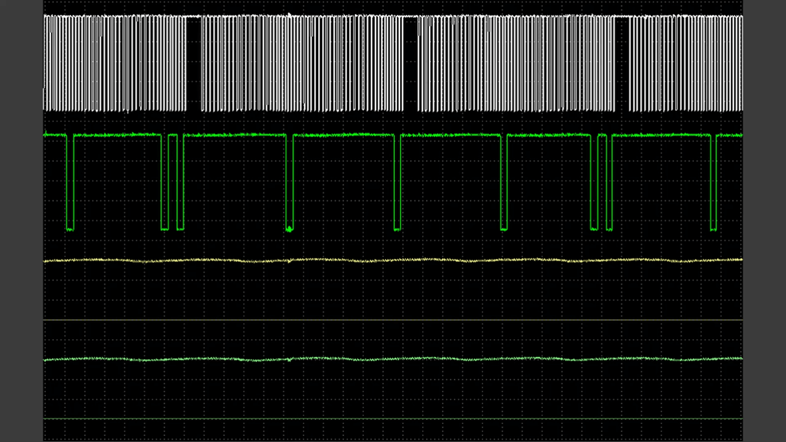
Task: Select the yellow flat signal trace
Action: tap(400, 261)
